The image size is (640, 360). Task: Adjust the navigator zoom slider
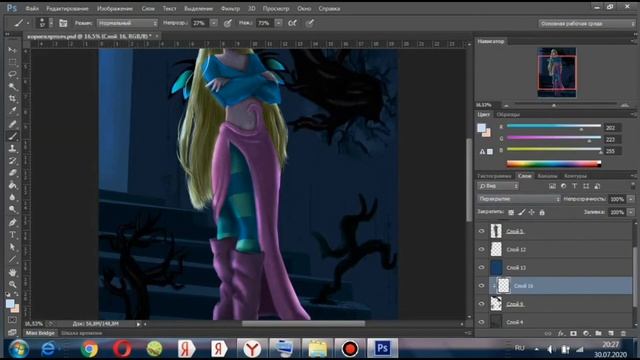[554, 105]
